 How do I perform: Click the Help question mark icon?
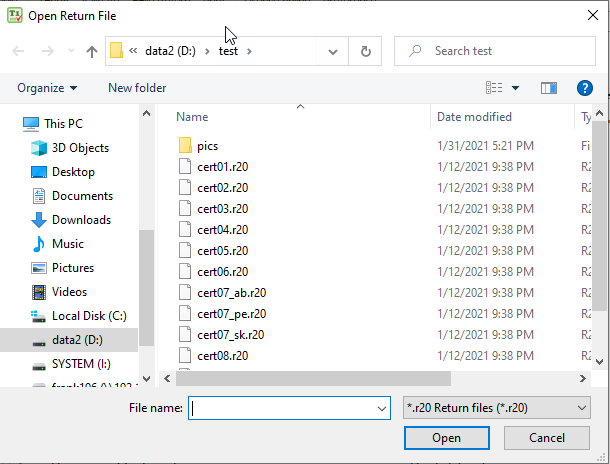585,88
